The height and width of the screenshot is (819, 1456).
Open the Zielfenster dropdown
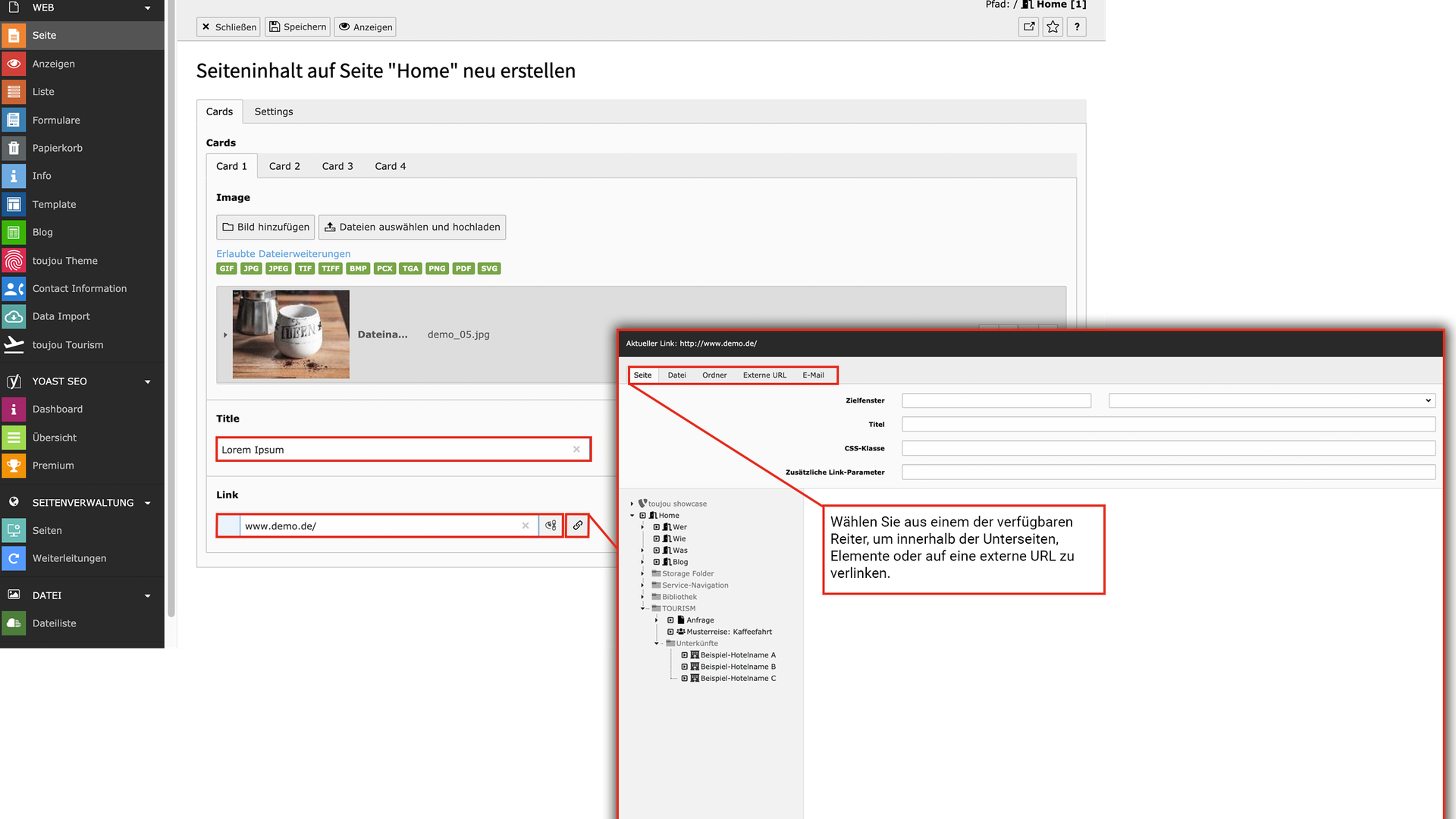[1271, 400]
